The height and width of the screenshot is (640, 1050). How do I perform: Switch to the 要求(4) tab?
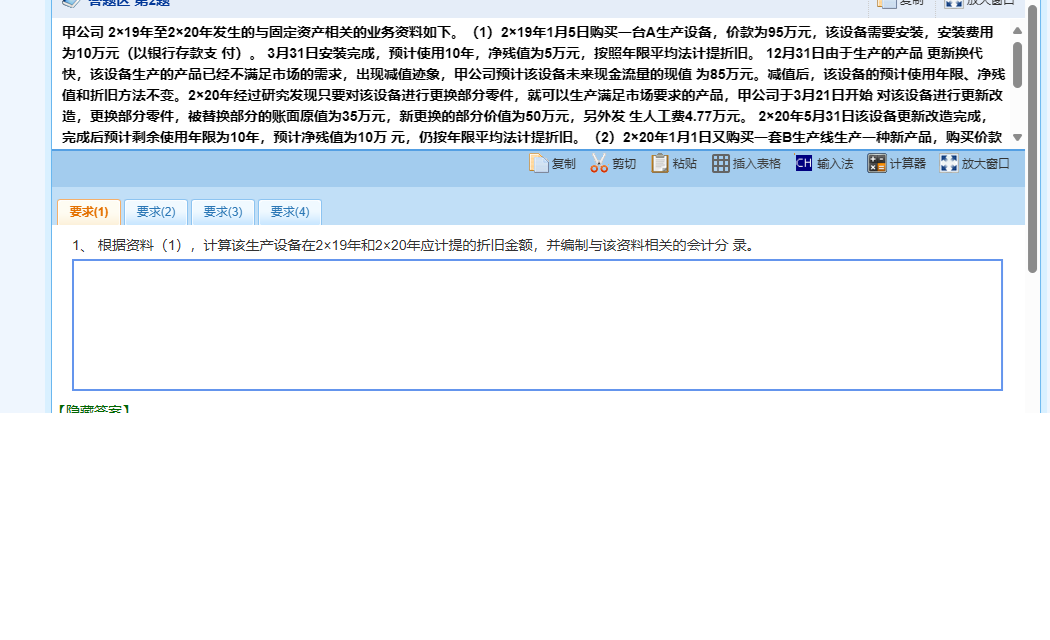click(x=290, y=212)
